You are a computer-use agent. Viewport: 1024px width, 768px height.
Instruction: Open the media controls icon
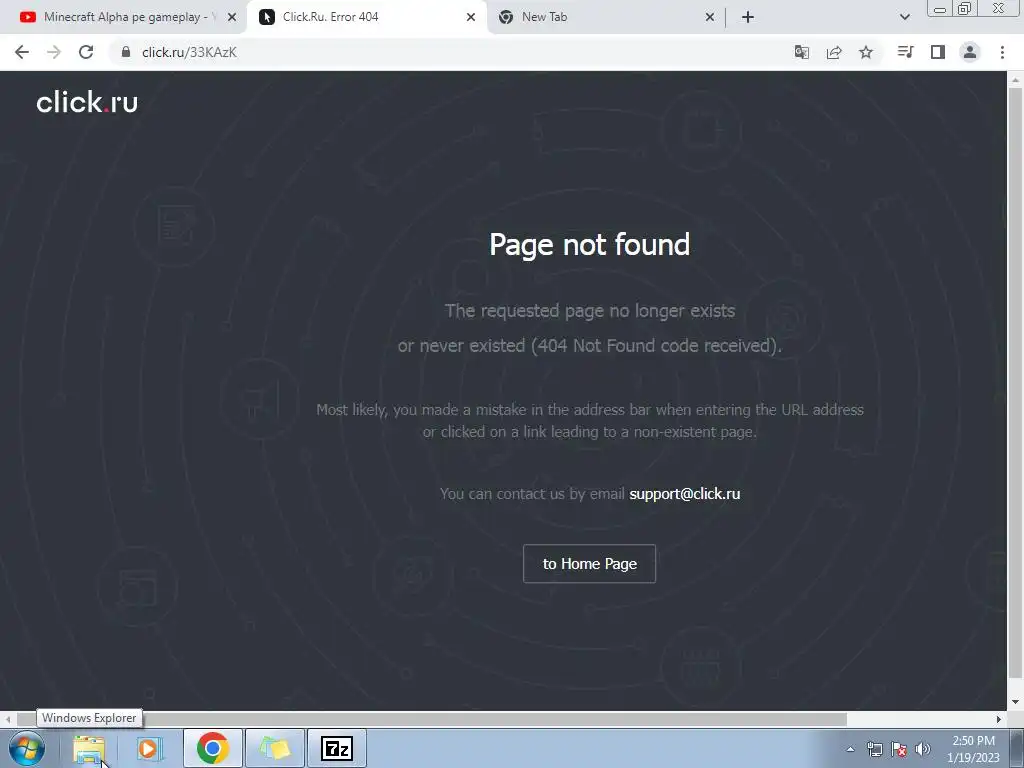pyautogui.click(x=905, y=52)
